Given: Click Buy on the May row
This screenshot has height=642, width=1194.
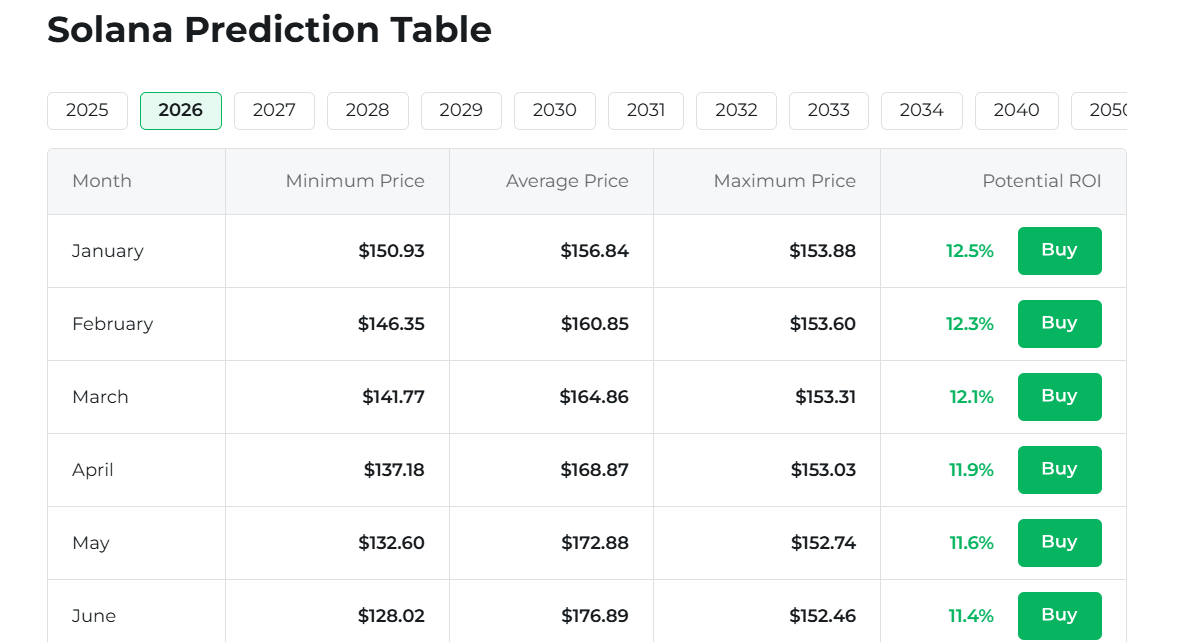Looking at the screenshot, I should pos(1059,543).
